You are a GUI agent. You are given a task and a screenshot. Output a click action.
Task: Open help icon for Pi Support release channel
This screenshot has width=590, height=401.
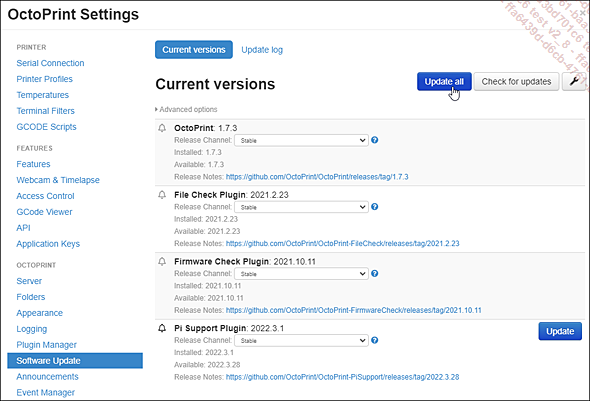374,340
